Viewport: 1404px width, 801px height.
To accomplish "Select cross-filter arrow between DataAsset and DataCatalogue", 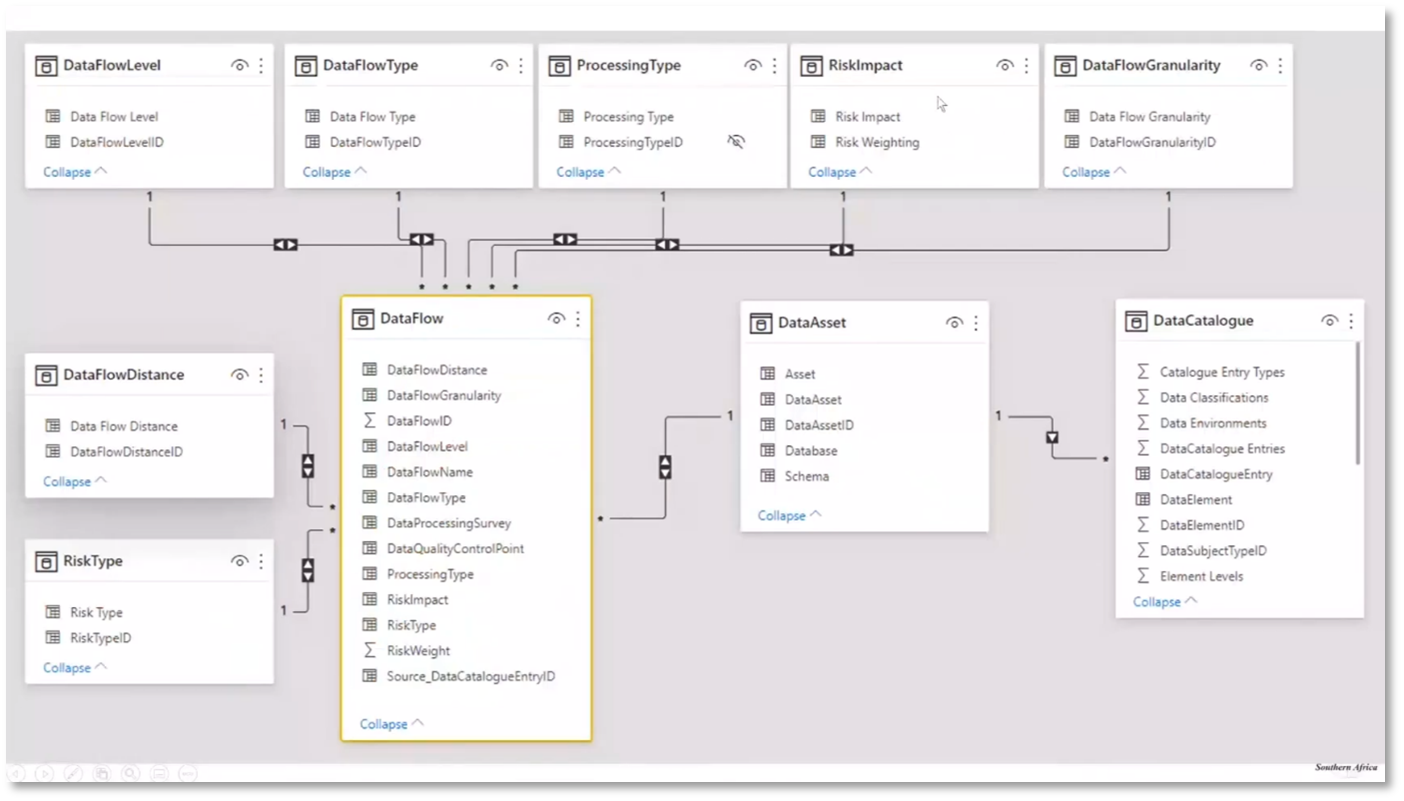I will 1052,438.
